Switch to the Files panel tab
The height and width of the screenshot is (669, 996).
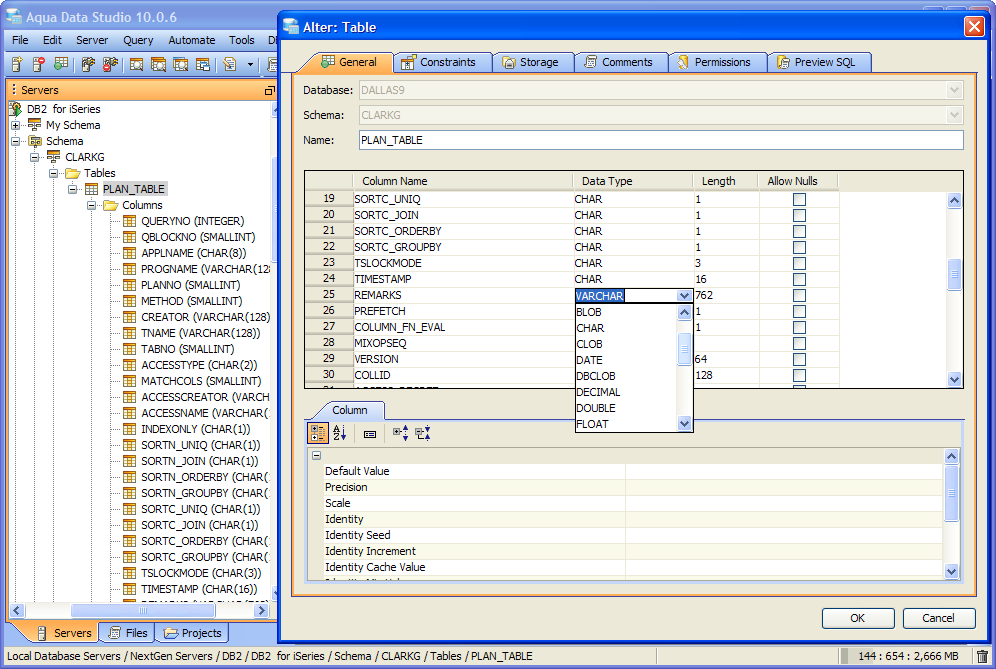tap(128, 633)
